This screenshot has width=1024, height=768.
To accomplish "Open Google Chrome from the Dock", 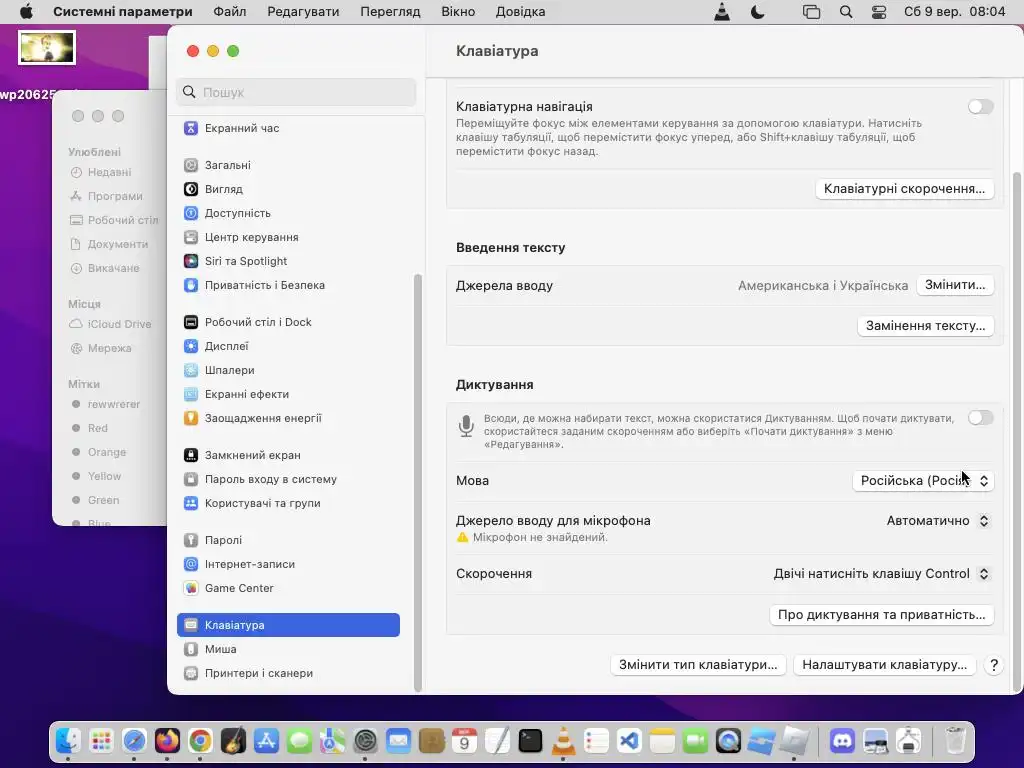I will [x=200, y=741].
